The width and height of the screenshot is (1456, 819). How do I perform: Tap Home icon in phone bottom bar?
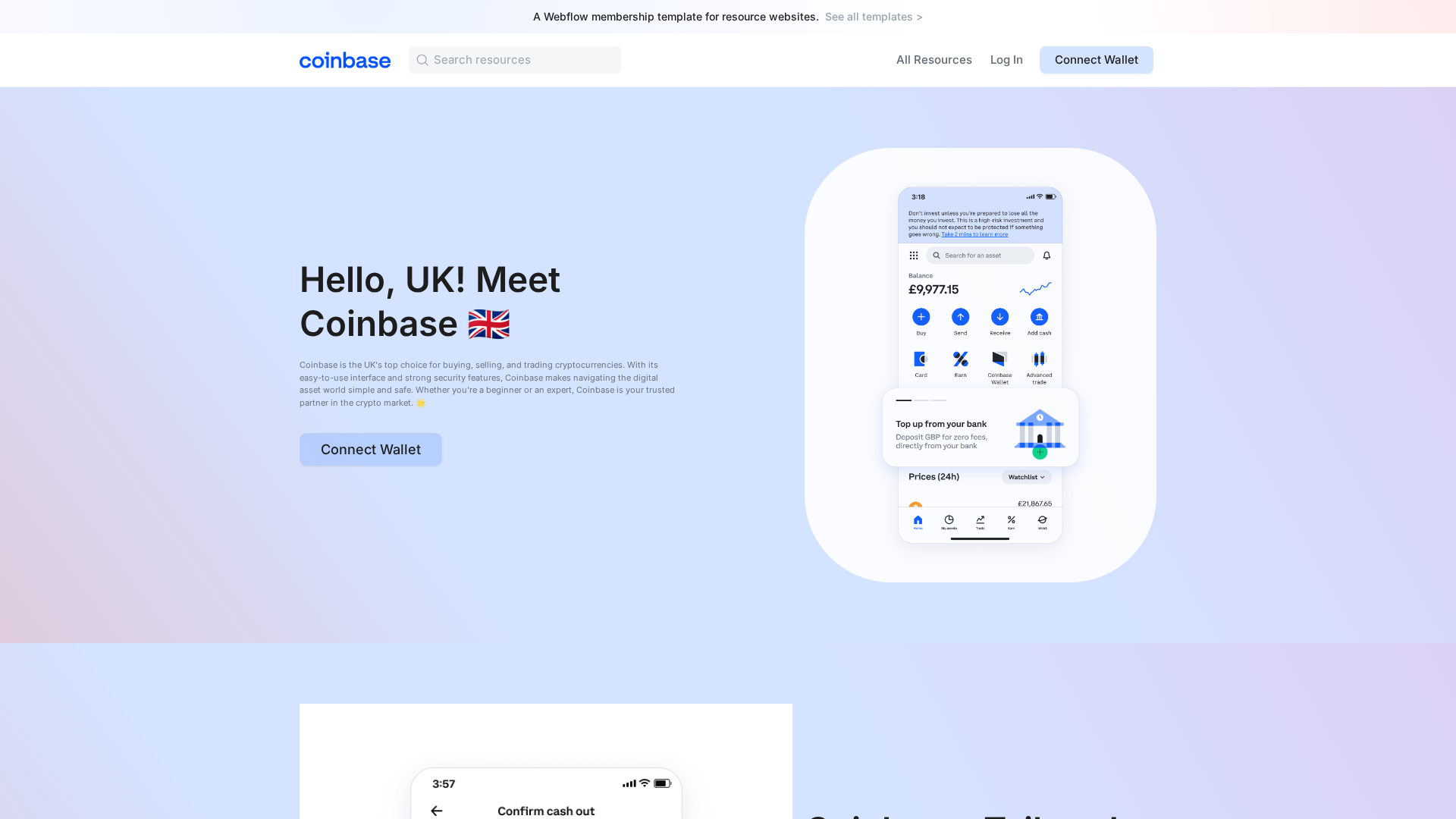918,522
